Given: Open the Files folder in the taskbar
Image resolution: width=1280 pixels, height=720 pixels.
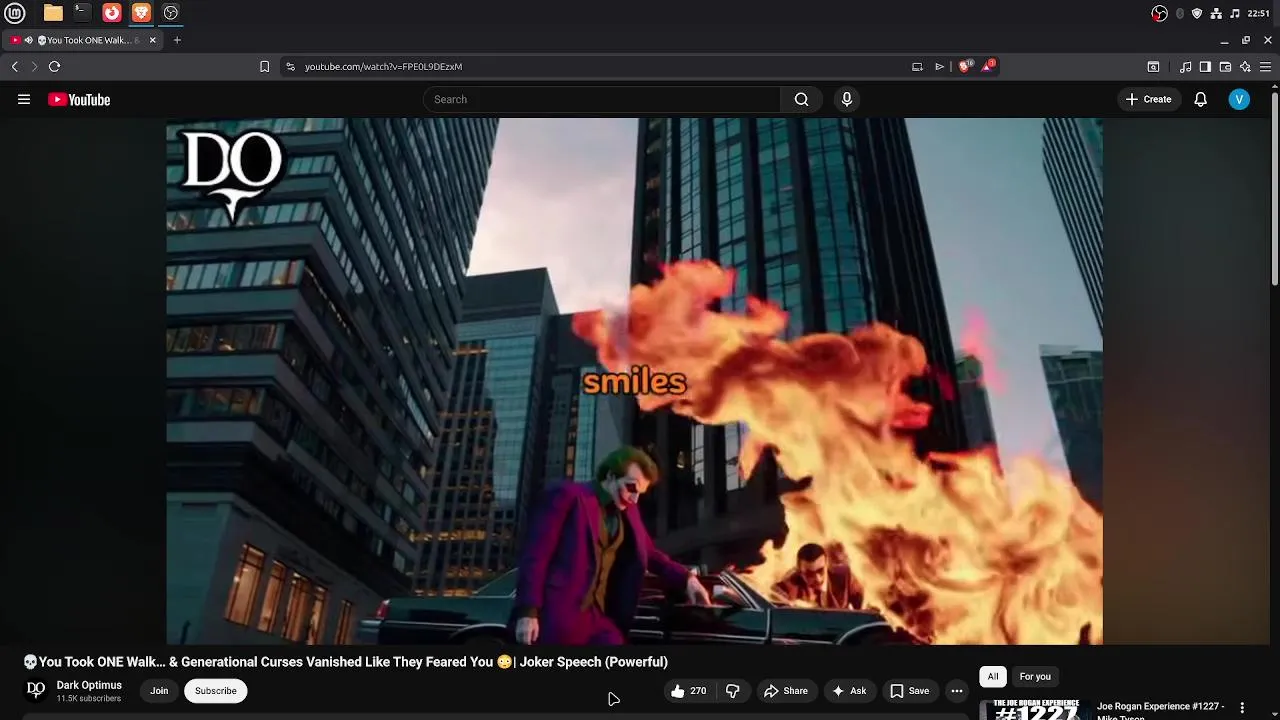Looking at the screenshot, I should point(53,13).
